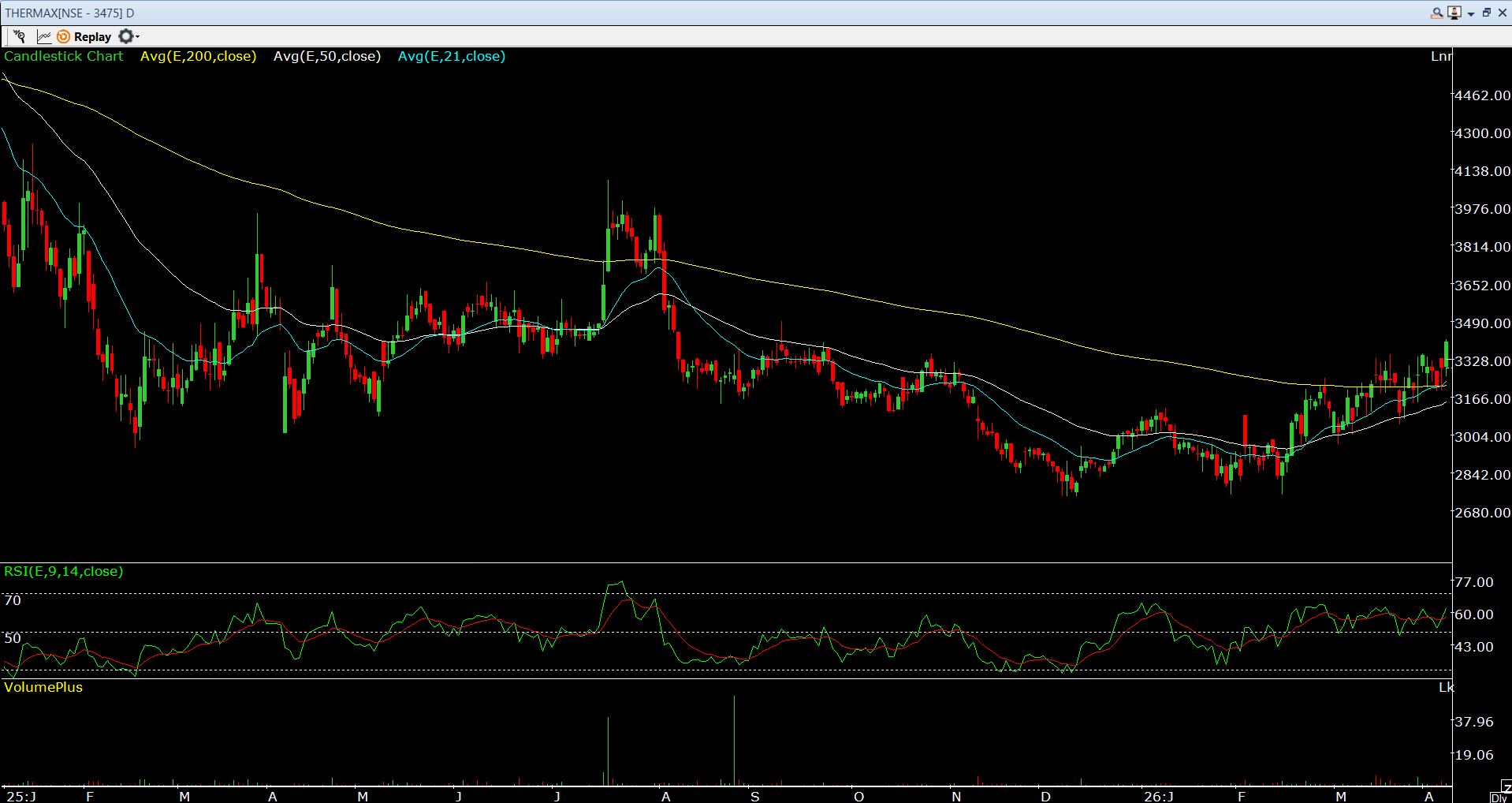Open chart settings via gear icon
The image size is (1512, 803).
(x=125, y=36)
